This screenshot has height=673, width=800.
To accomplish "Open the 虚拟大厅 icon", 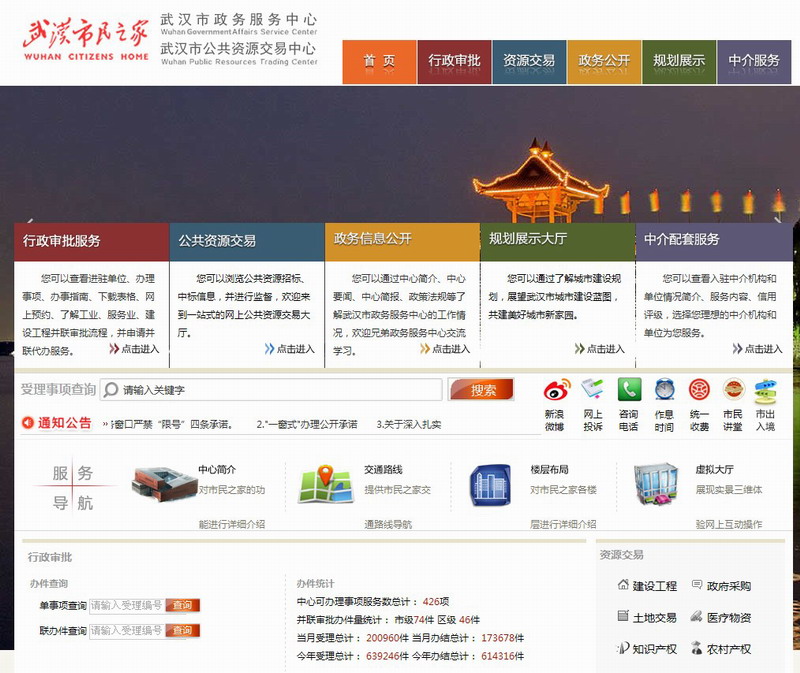I will click(x=656, y=484).
